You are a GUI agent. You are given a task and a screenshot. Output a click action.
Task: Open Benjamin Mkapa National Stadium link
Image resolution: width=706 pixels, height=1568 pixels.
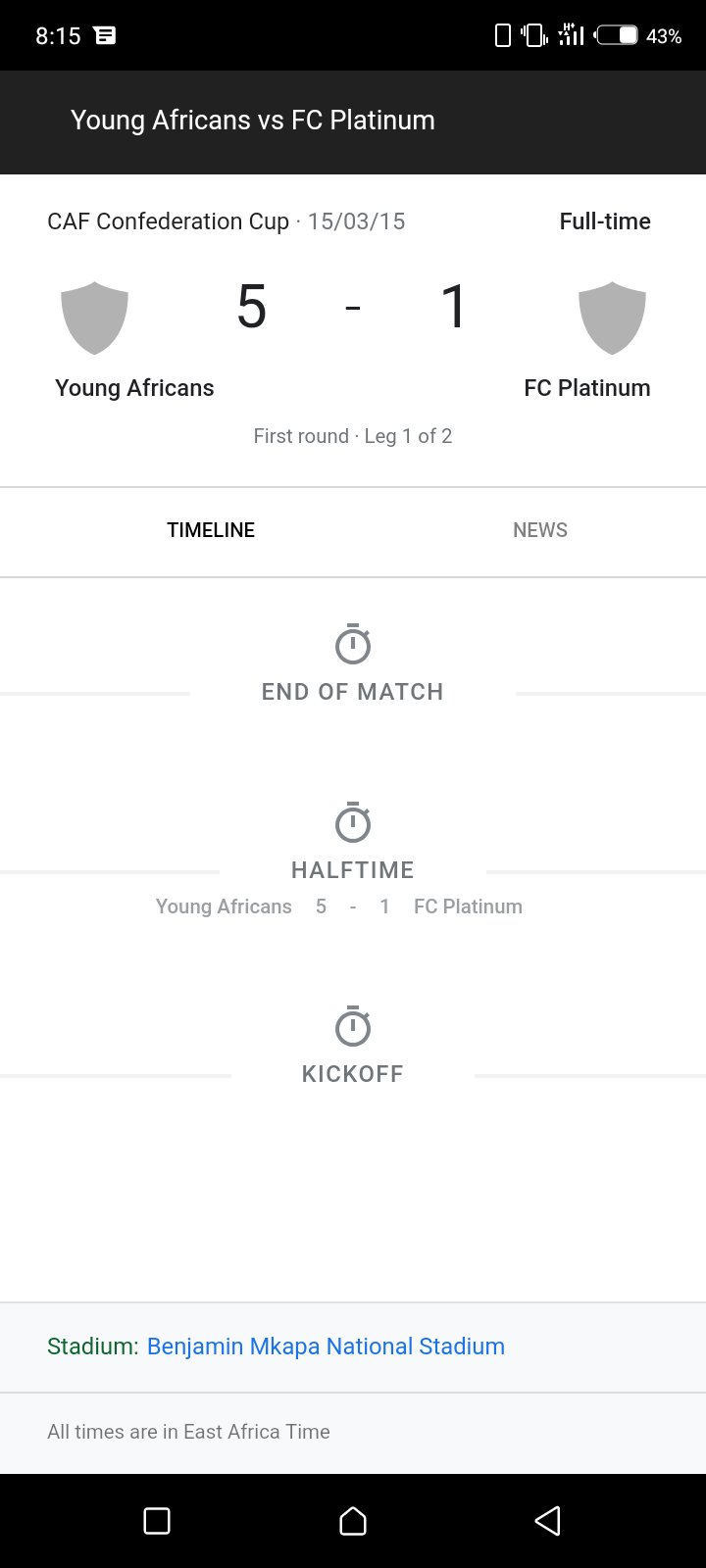click(x=326, y=1347)
